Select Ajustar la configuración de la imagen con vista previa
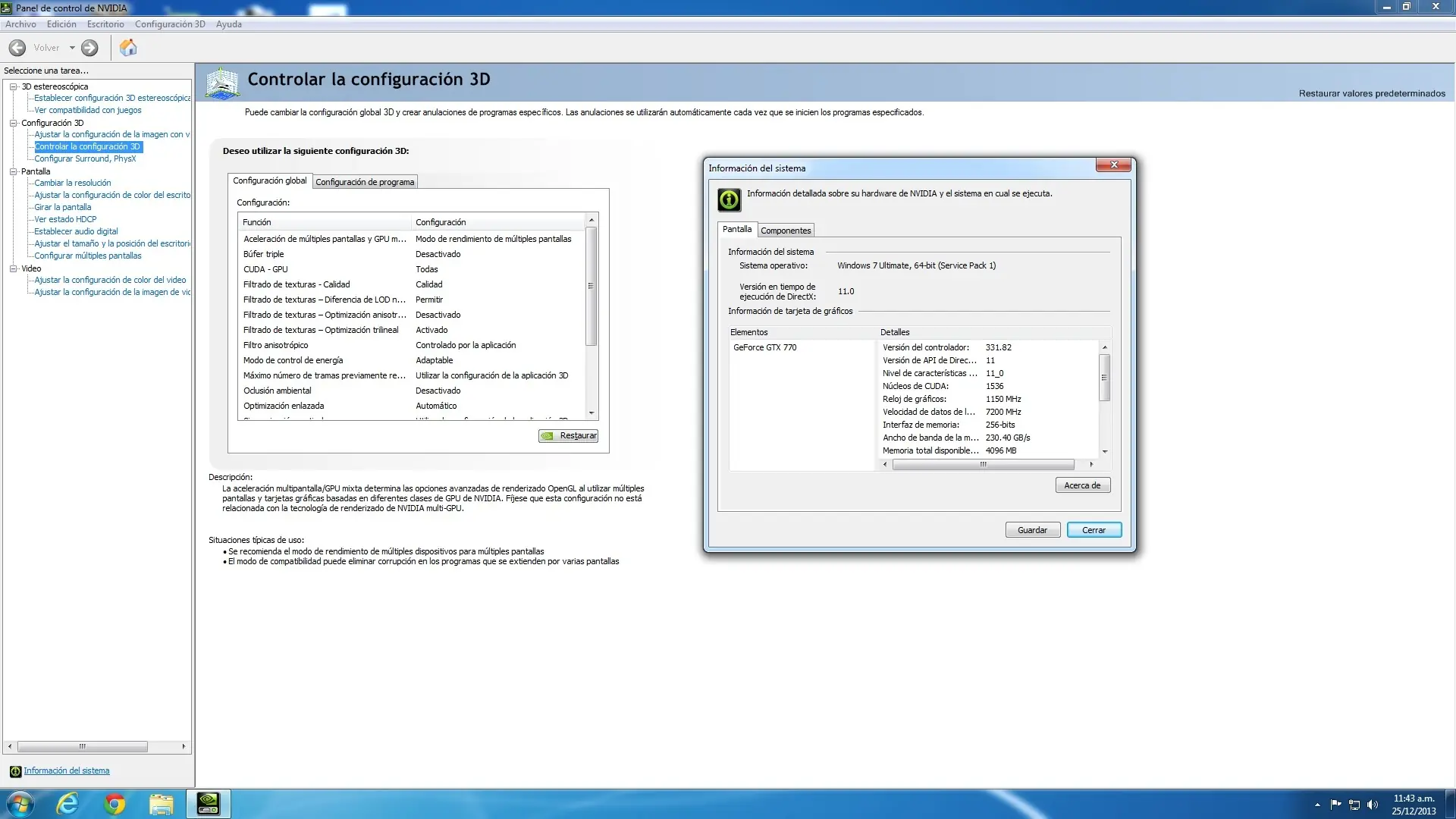 (112, 135)
